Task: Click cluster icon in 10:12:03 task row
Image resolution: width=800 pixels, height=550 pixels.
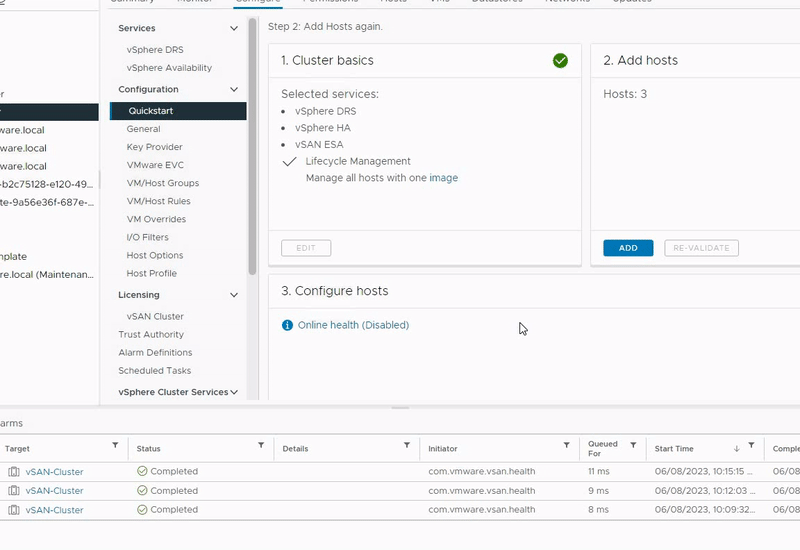Action: [14, 491]
